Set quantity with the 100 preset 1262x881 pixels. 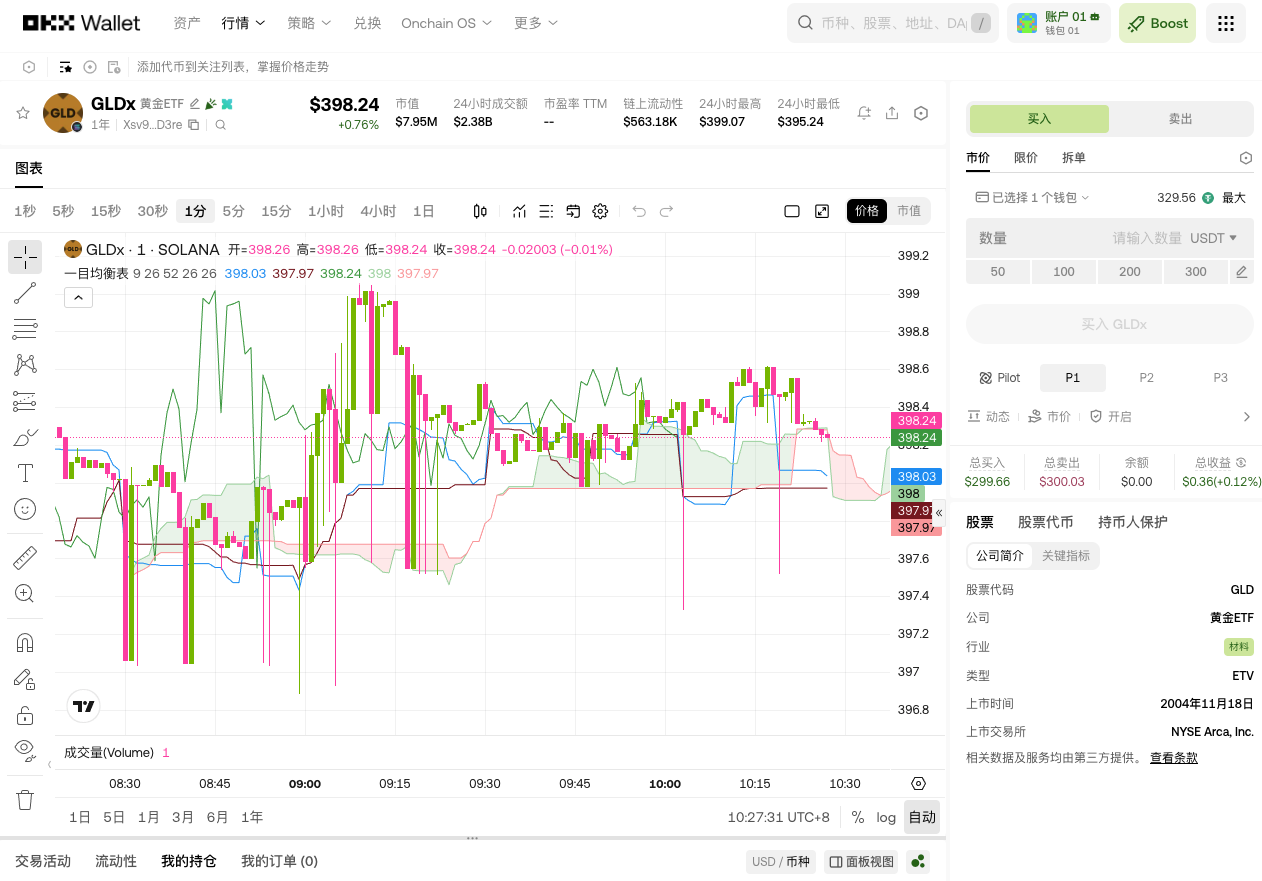(1064, 272)
